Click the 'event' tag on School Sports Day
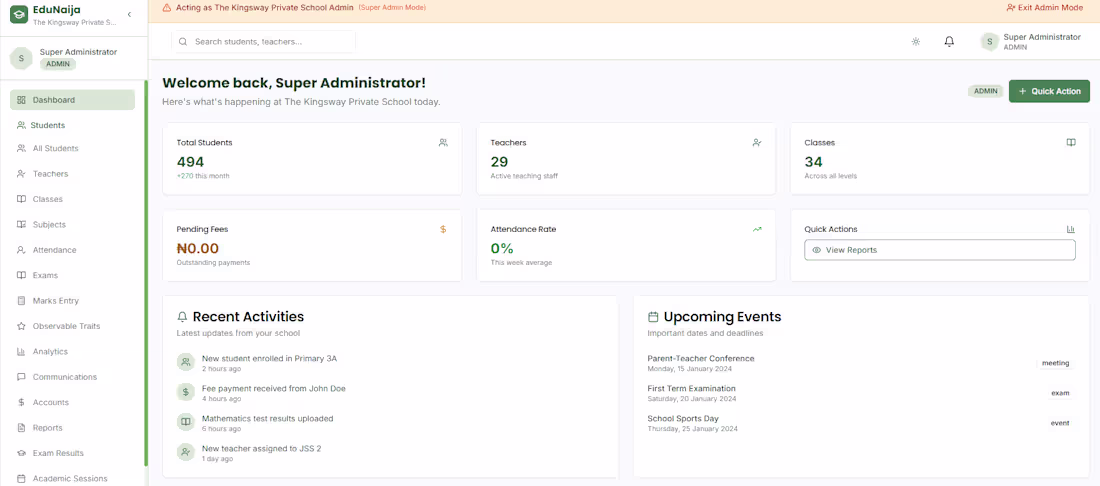 [1060, 424]
